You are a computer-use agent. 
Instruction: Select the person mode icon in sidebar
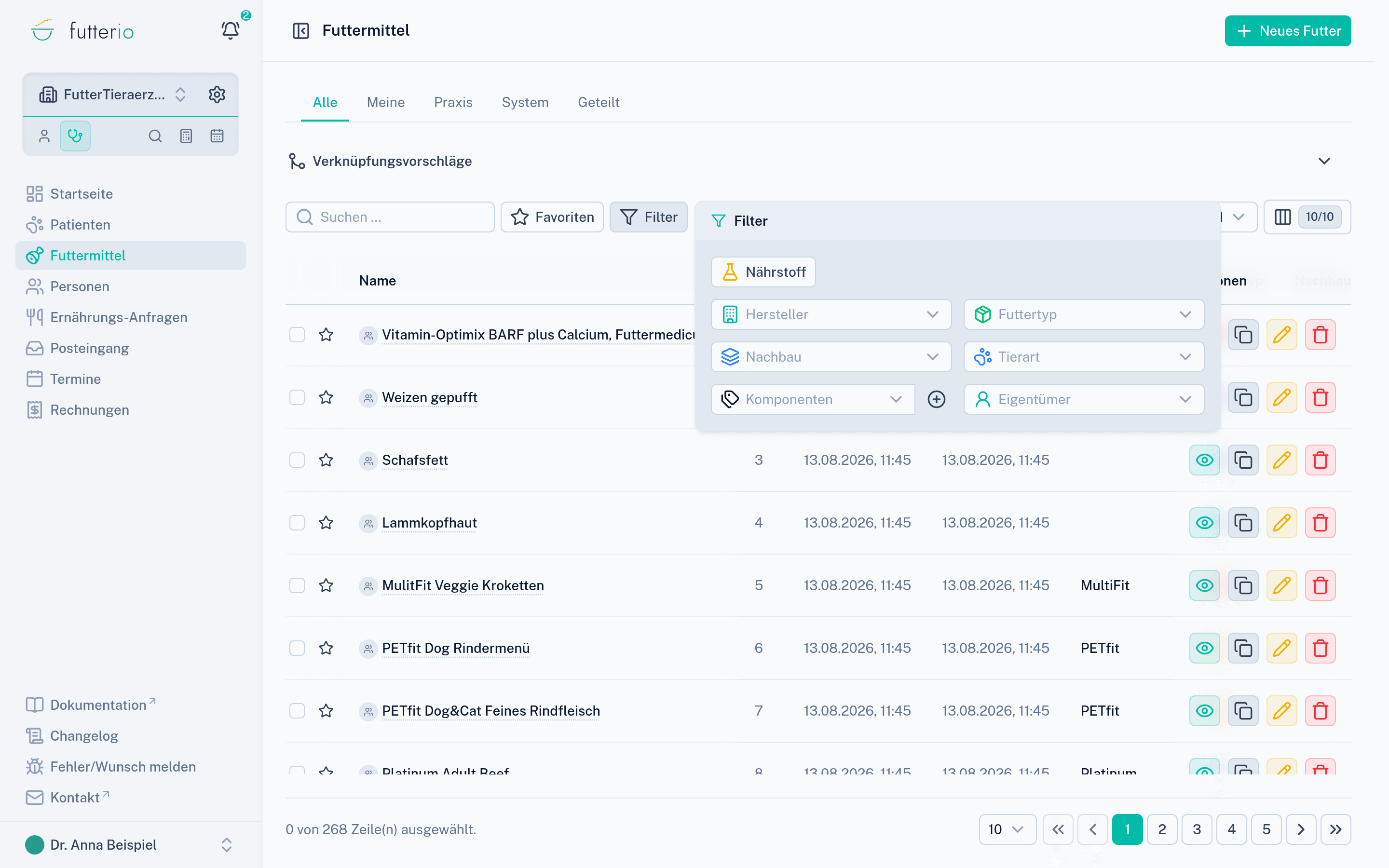(44, 136)
